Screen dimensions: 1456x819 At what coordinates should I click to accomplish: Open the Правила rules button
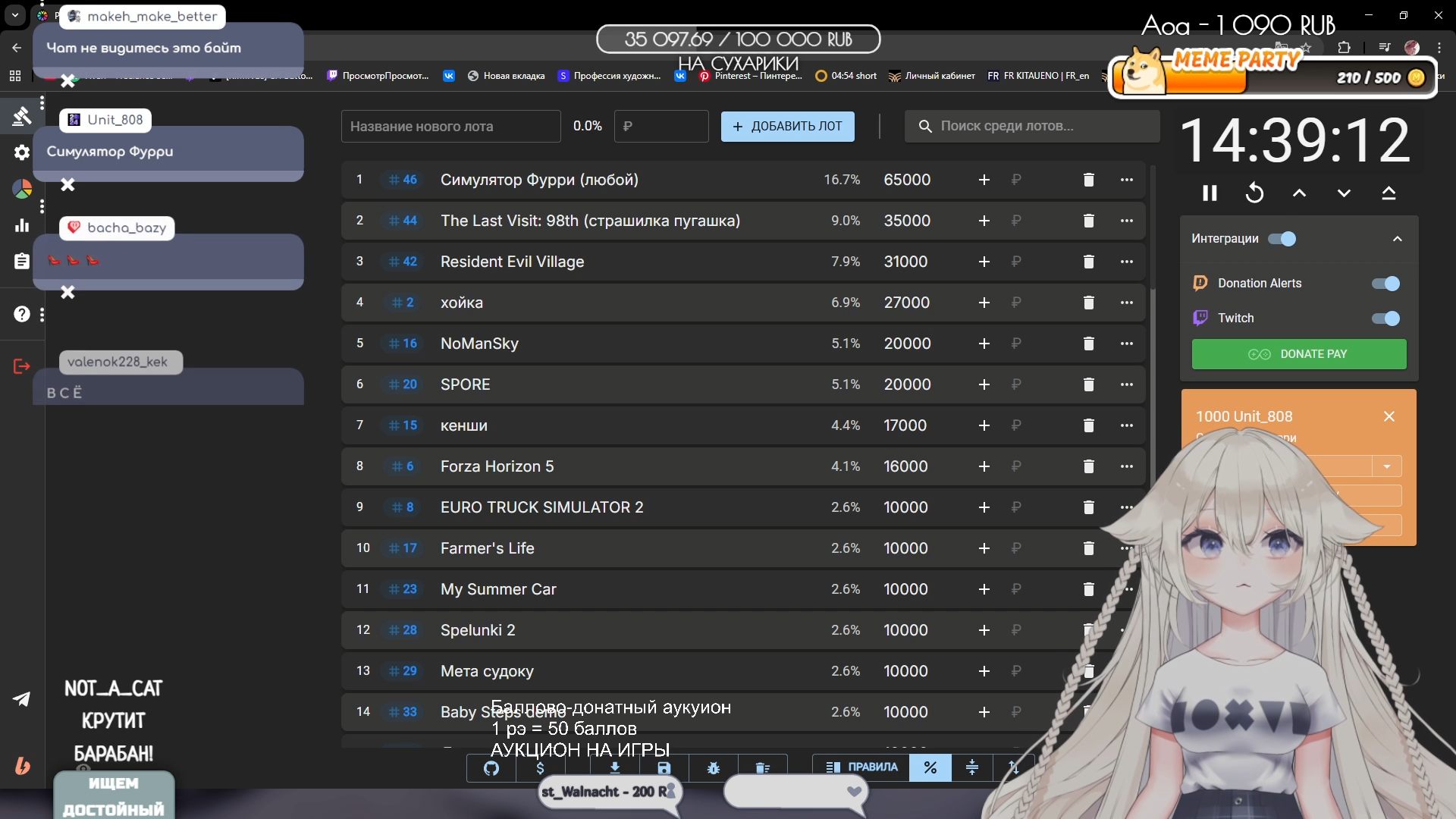(861, 767)
